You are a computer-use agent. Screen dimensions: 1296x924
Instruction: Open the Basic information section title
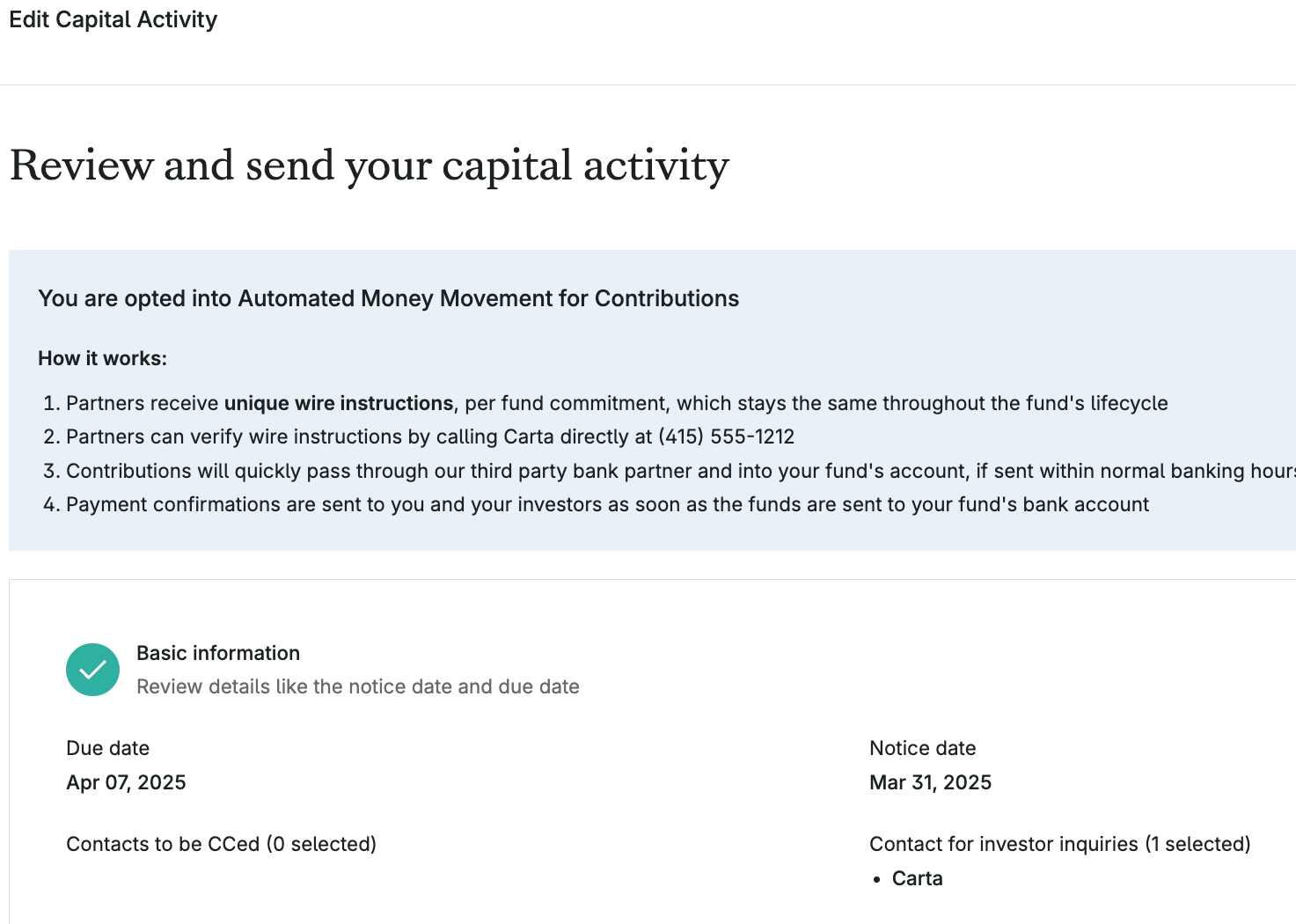218,653
